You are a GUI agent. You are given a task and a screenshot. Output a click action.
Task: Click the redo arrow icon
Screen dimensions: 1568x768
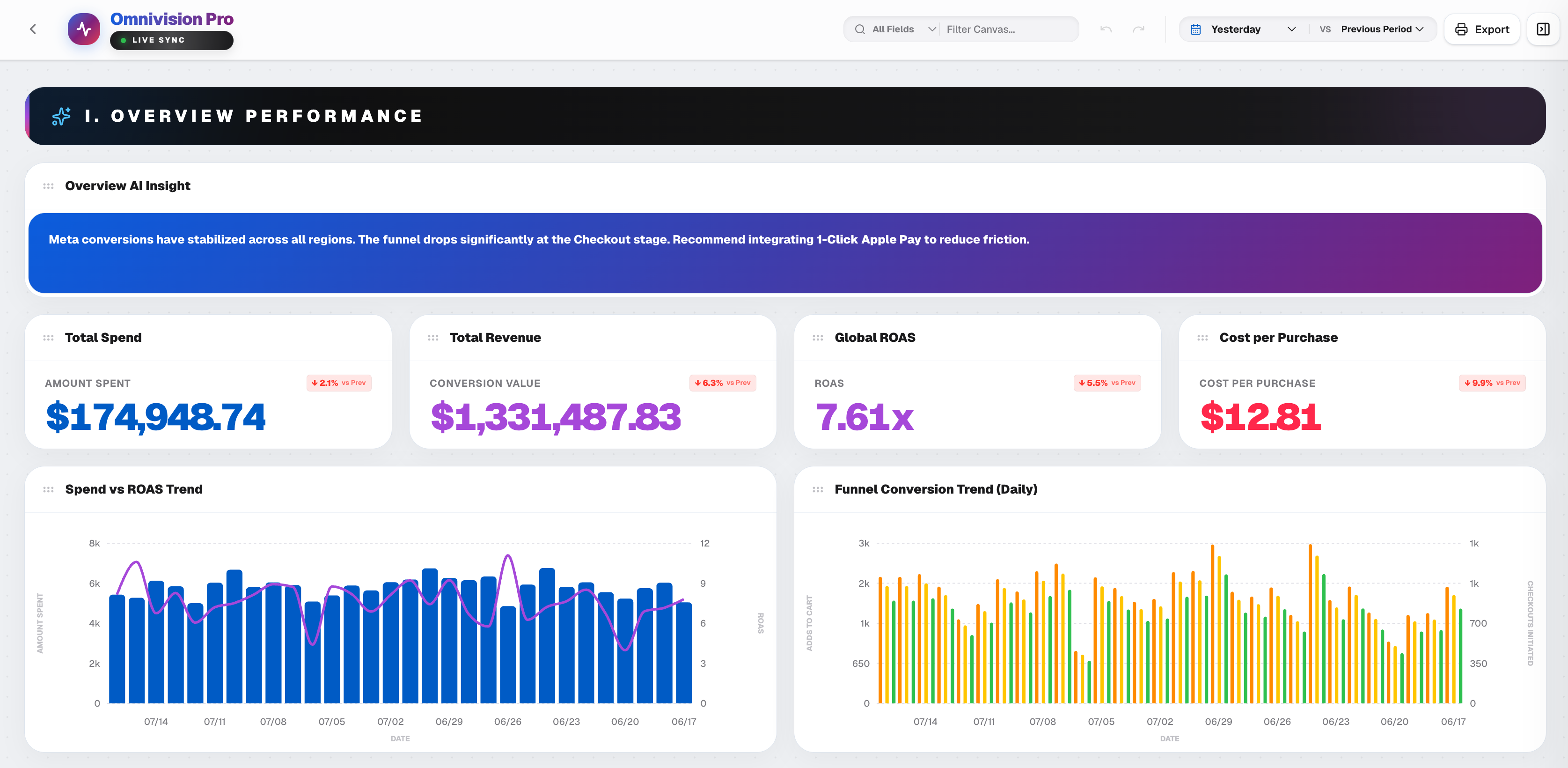tap(1138, 29)
